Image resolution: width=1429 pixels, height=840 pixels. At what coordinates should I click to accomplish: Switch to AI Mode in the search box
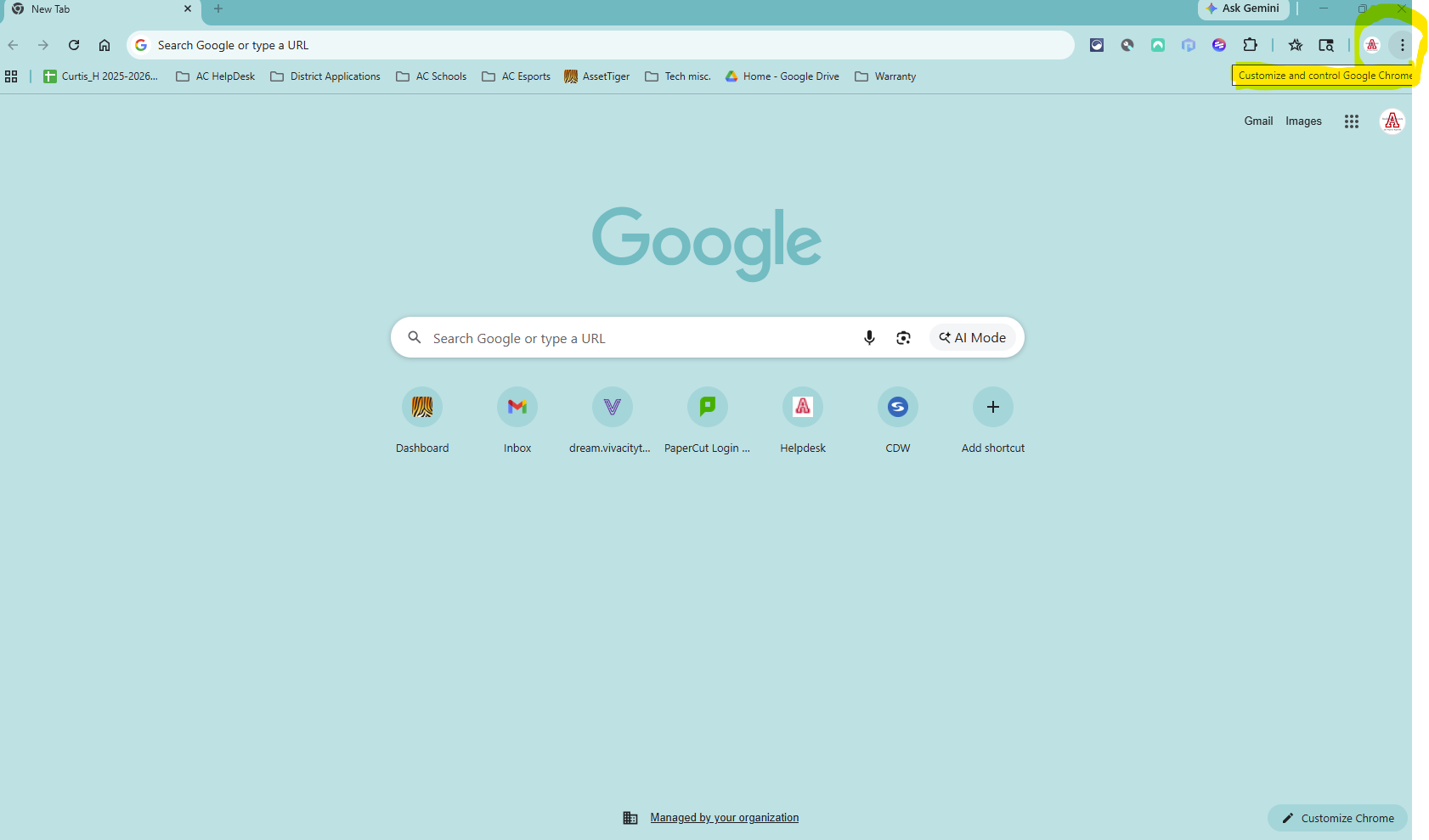click(973, 338)
